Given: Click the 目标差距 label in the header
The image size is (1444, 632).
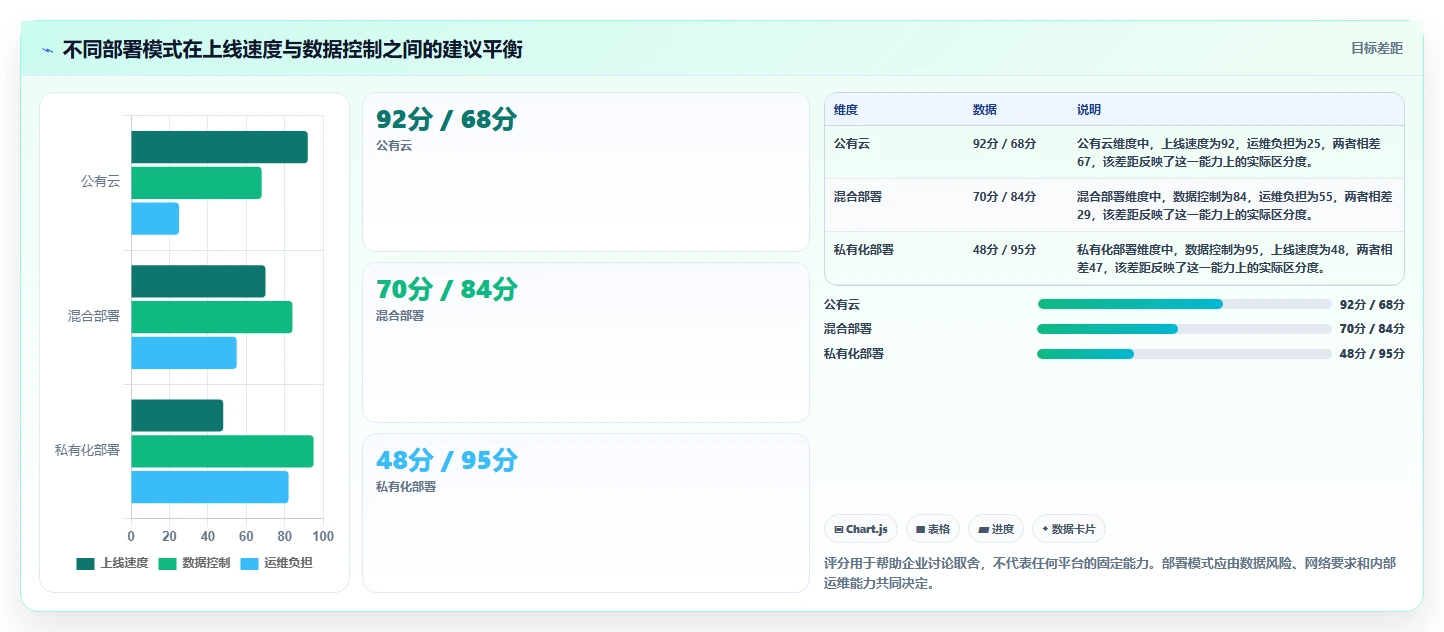Looking at the screenshot, I should click(1377, 48).
